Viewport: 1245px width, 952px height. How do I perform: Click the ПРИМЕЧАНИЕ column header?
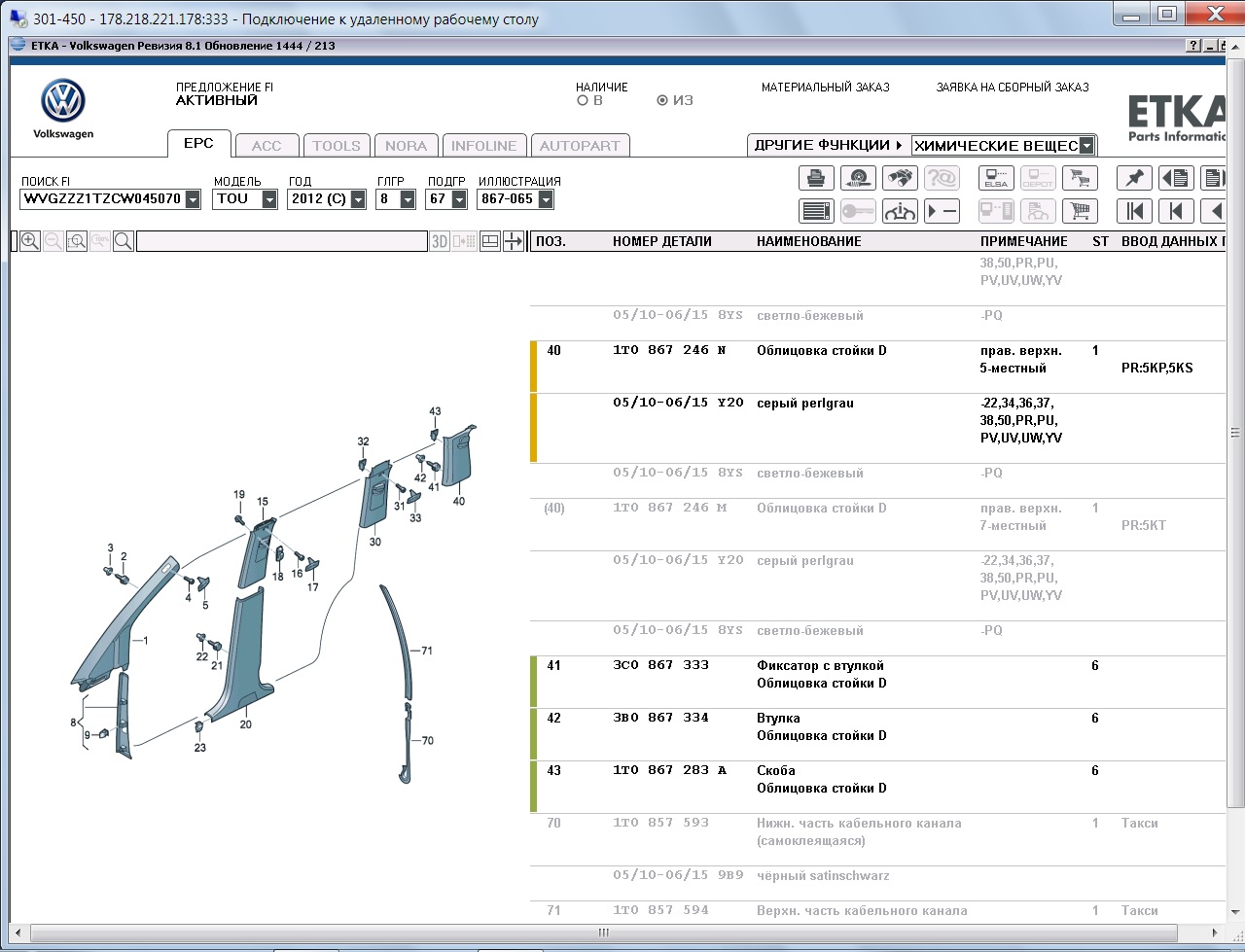[1024, 241]
